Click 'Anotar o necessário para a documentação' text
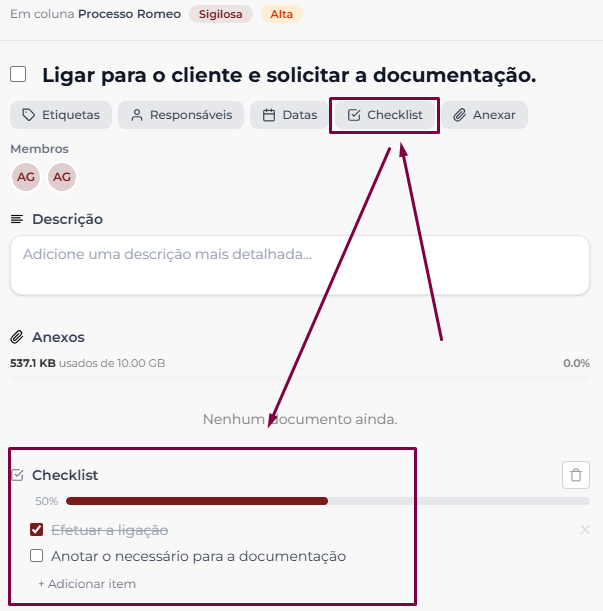This screenshot has height=611, width=603. pyautogui.click(x=198, y=556)
